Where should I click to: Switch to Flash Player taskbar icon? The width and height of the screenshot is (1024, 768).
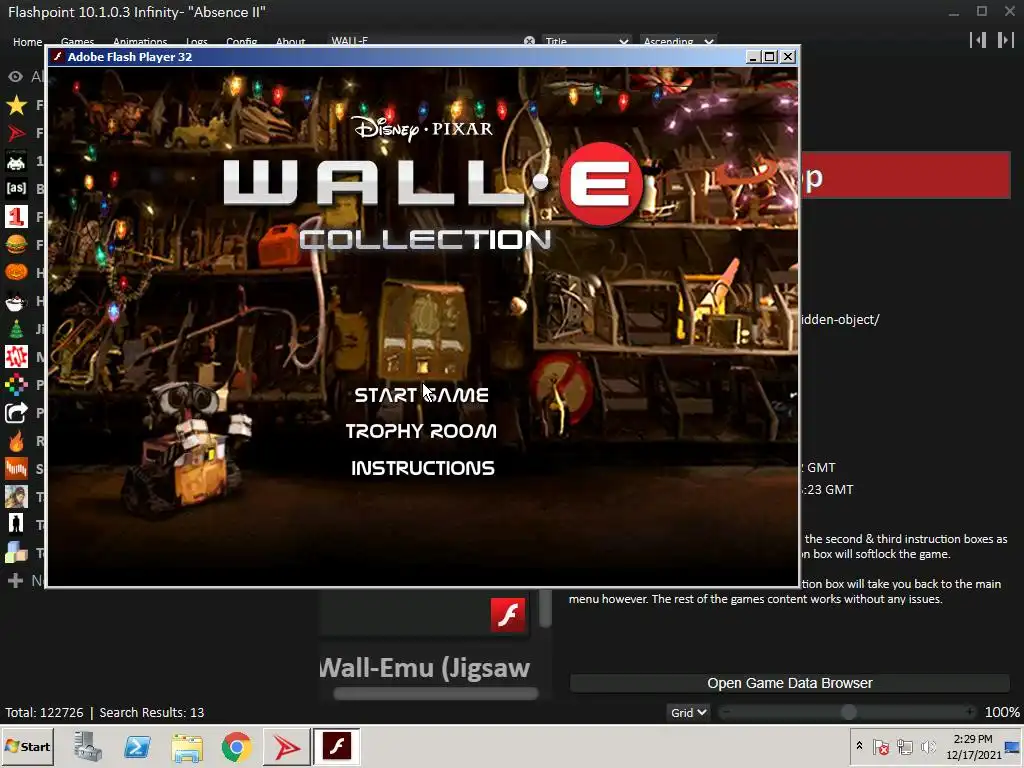336,746
